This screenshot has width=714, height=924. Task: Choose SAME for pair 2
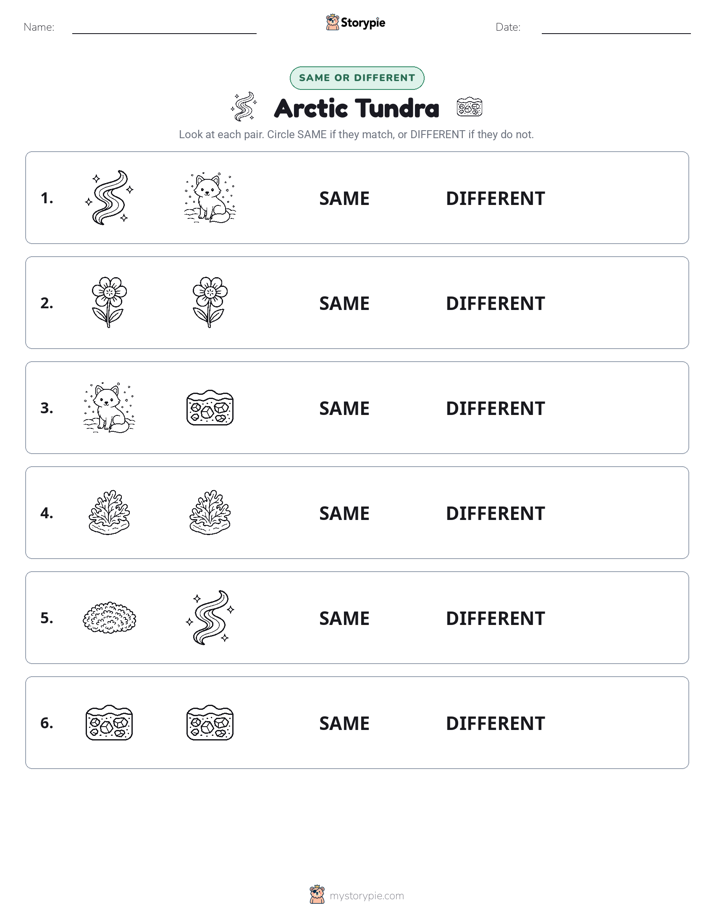click(x=344, y=303)
